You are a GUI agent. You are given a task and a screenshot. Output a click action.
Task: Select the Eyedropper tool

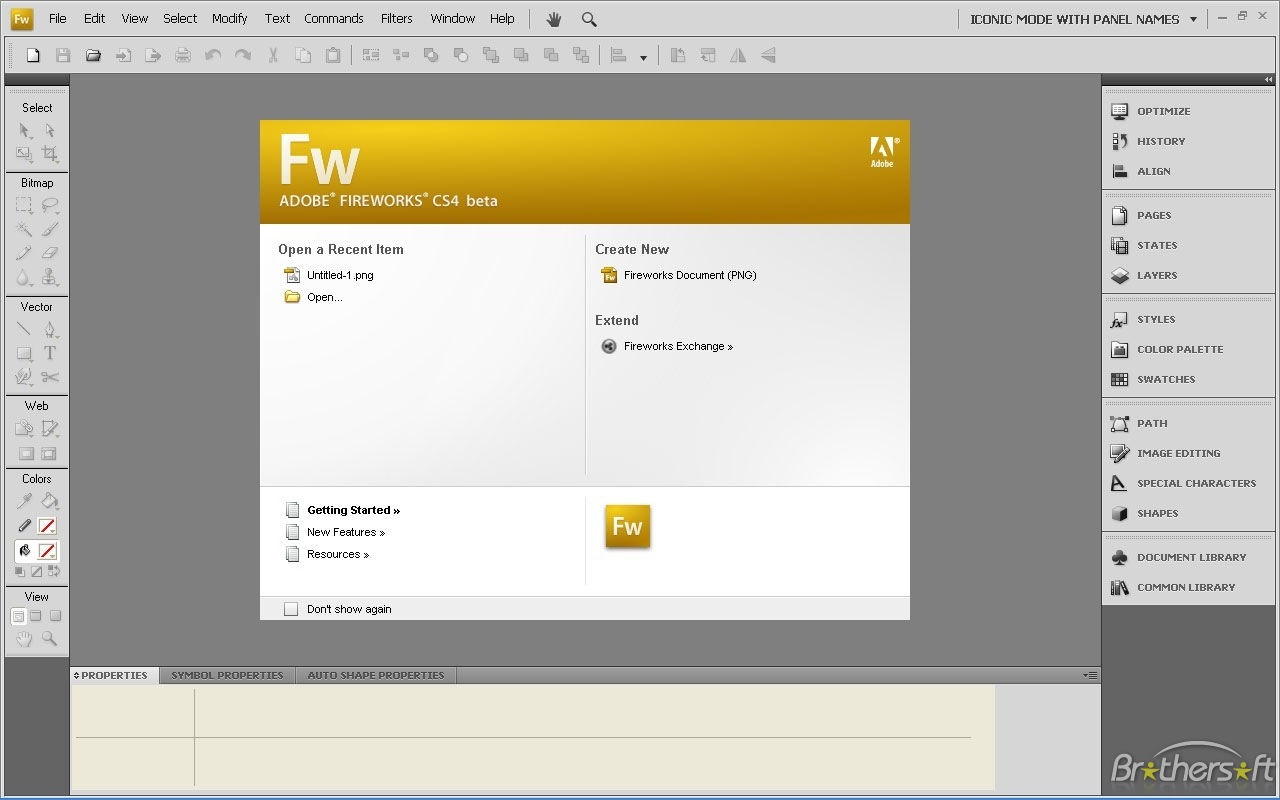pyautogui.click(x=24, y=502)
